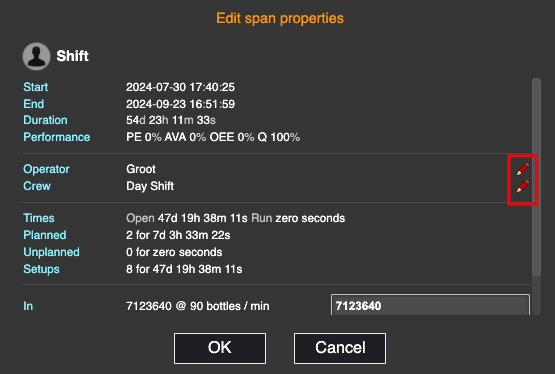Click the Shift heading text

[73, 56]
